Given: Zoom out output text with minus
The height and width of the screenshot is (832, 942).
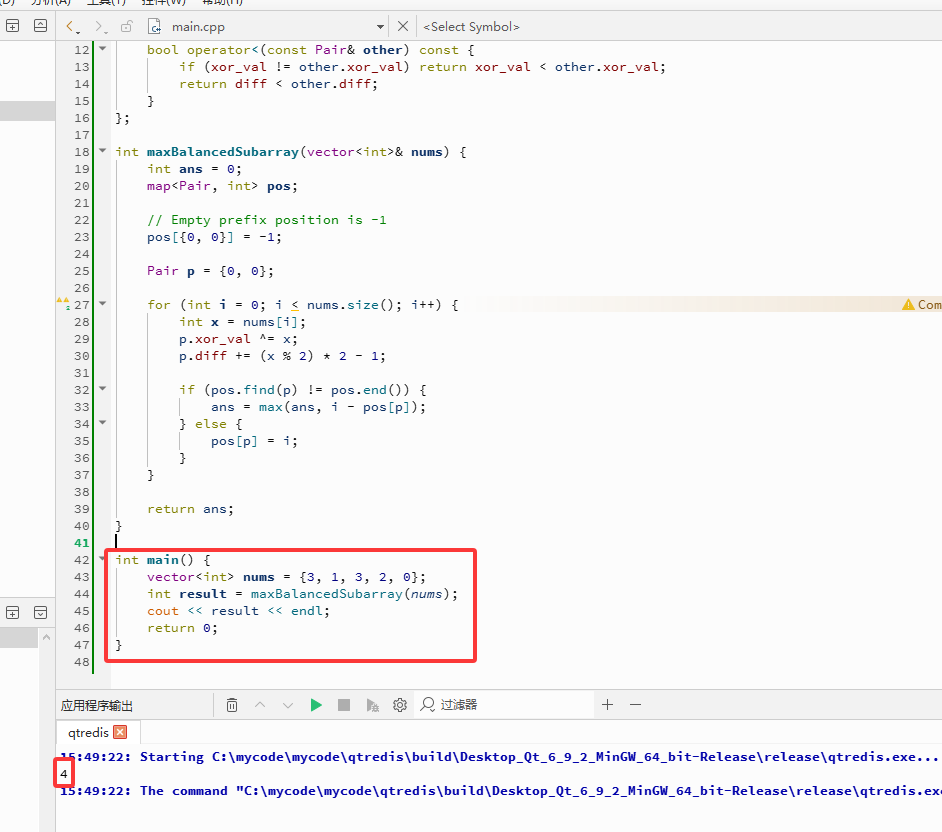Looking at the screenshot, I should pos(636,705).
